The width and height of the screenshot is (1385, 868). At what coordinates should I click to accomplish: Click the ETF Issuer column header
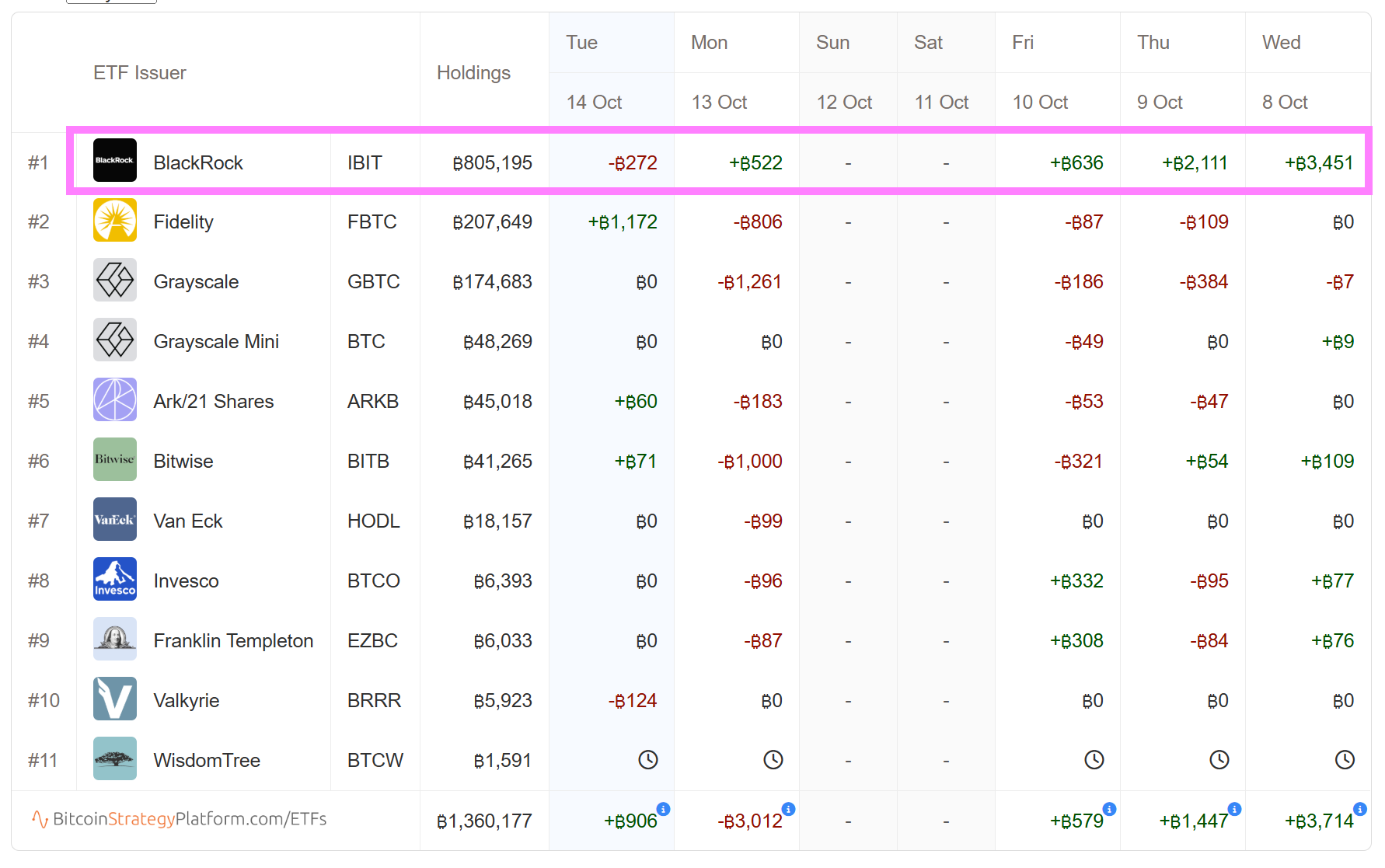coord(140,73)
